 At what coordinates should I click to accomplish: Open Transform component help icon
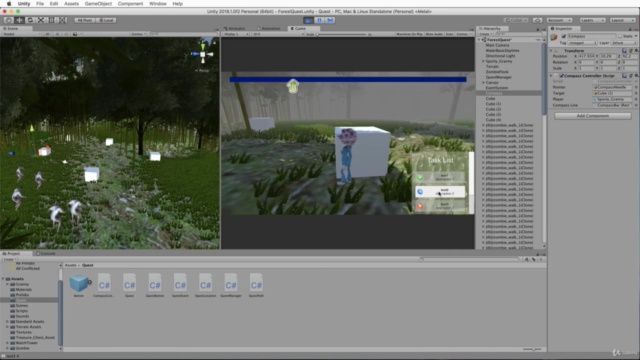(x=624, y=50)
